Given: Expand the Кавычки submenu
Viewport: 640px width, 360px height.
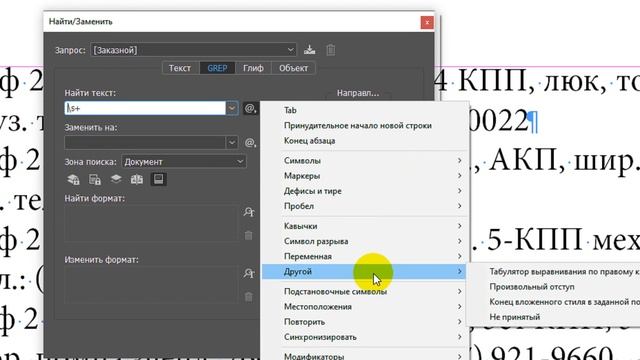Looking at the screenshot, I should [365, 226].
